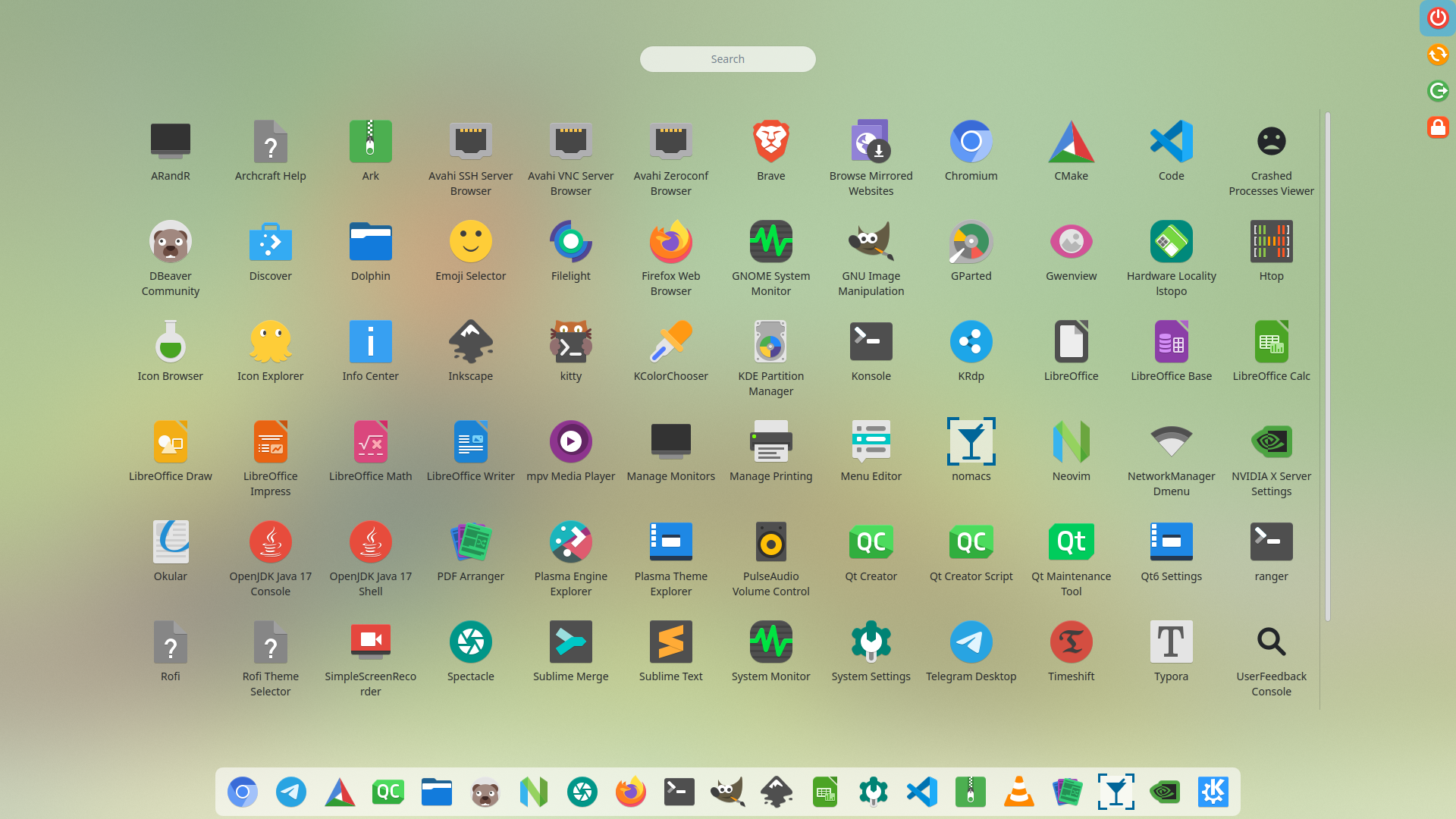Launch ranger file manager

[1271, 552]
